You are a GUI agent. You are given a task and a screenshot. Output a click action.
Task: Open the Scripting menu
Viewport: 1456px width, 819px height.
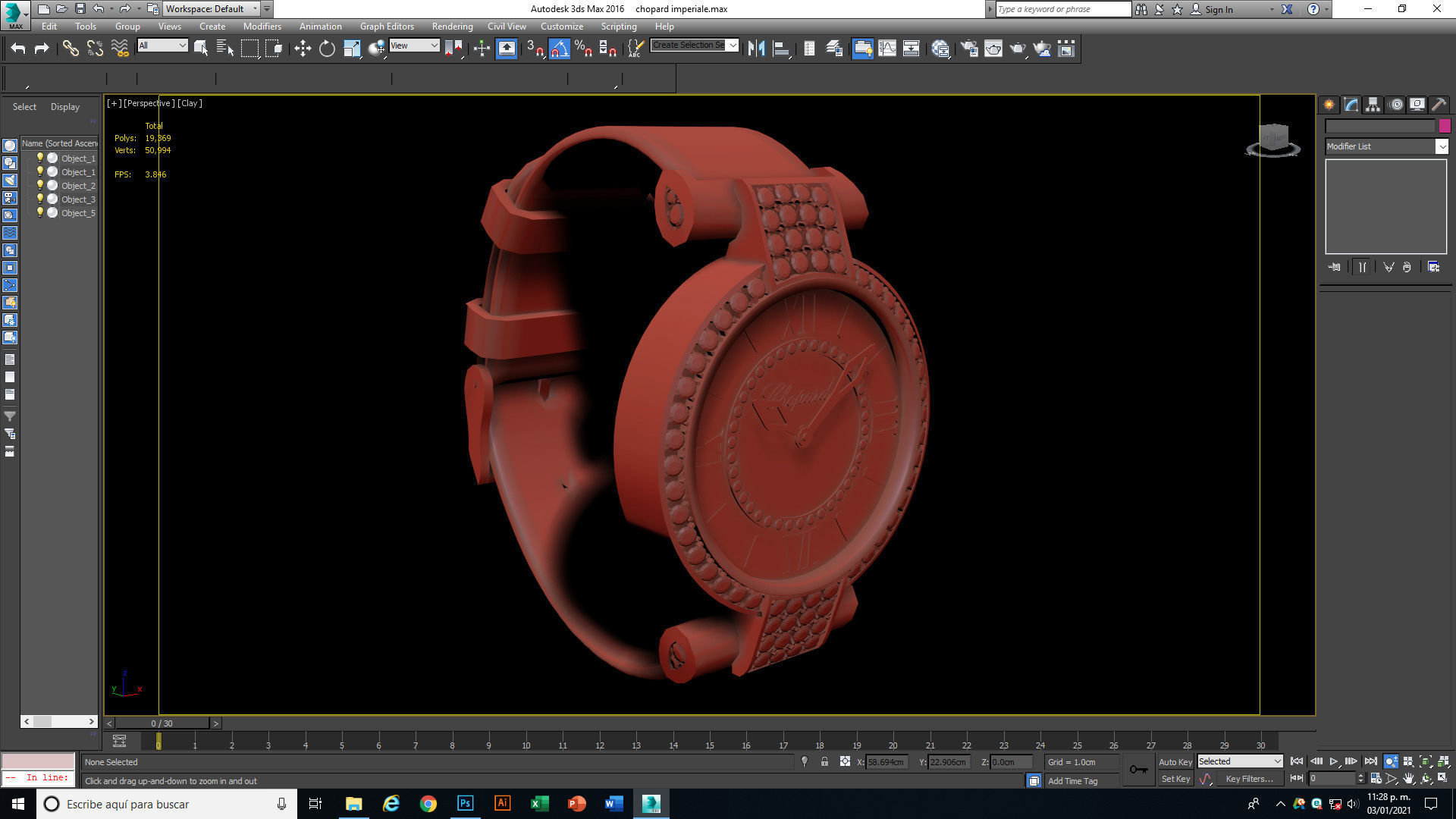pyautogui.click(x=619, y=27)
